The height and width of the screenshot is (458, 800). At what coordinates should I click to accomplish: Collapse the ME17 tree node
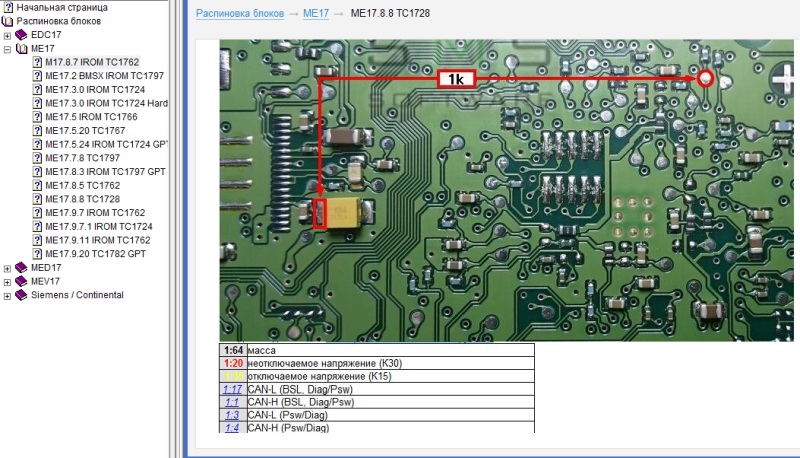pyautogui.click(x=8, y=48)
